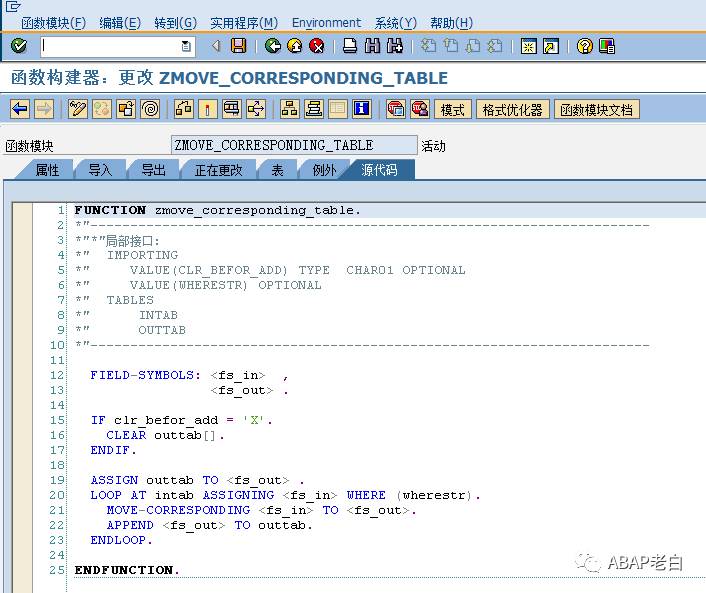Click the Enhance spiral icon
Viewport: 706px width, 593px height.
tap(150, 109)
